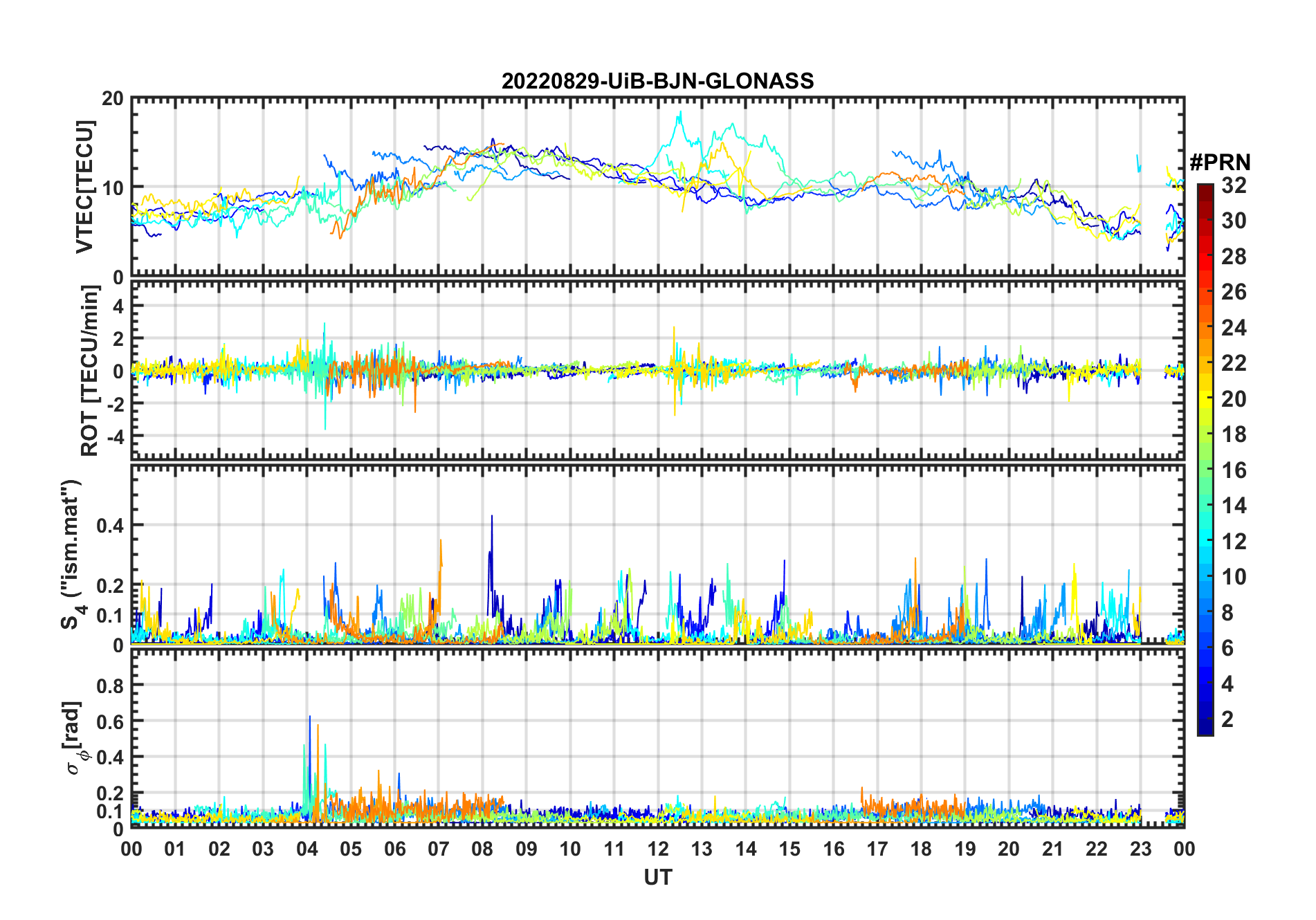Click inside the ROT plot panel
The height and width of the screenshot is (920, 1316).
(658, 371)
